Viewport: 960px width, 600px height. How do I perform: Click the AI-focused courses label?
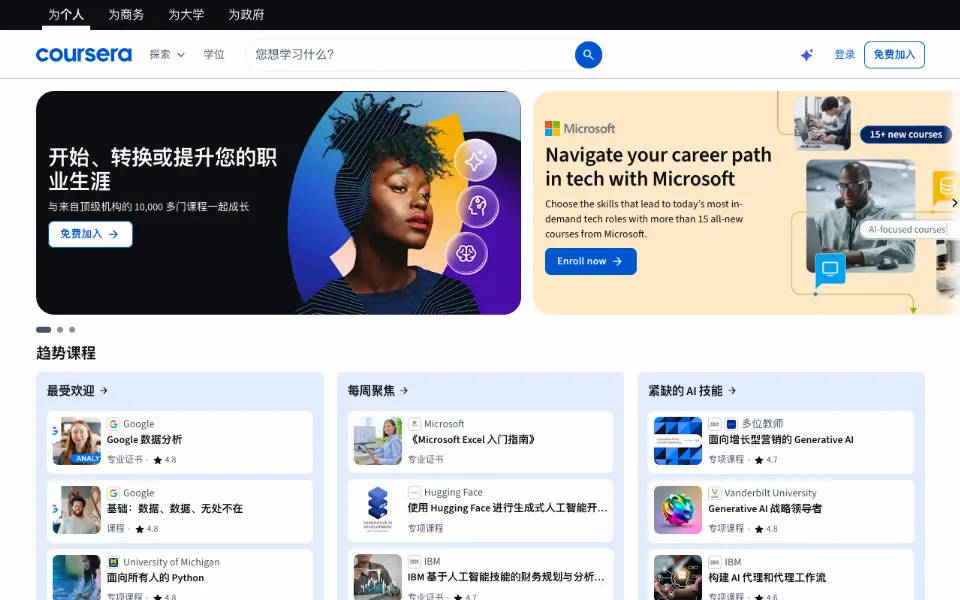point(907,230)
